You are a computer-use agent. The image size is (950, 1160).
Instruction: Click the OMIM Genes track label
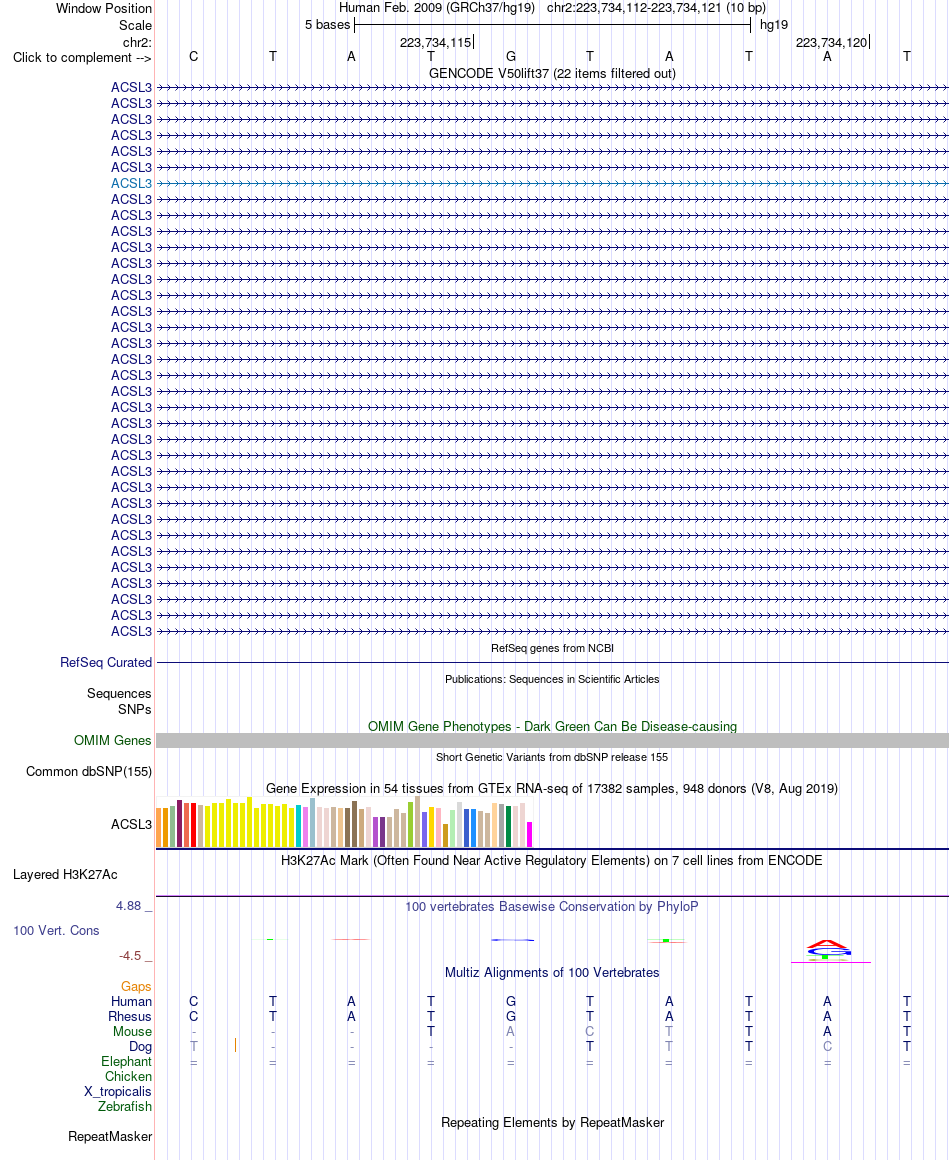pos(112,741)
